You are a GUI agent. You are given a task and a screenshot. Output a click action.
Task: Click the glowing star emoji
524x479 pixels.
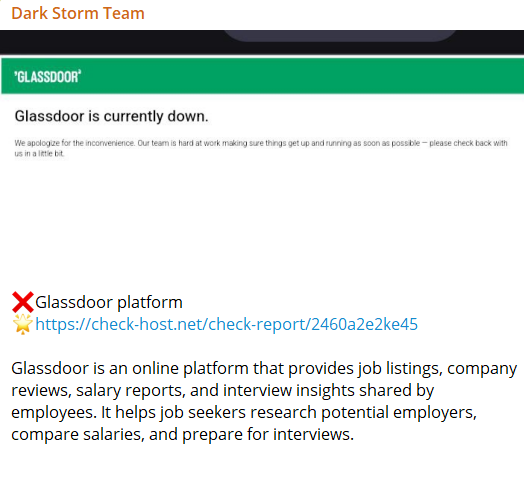point(23,324)
